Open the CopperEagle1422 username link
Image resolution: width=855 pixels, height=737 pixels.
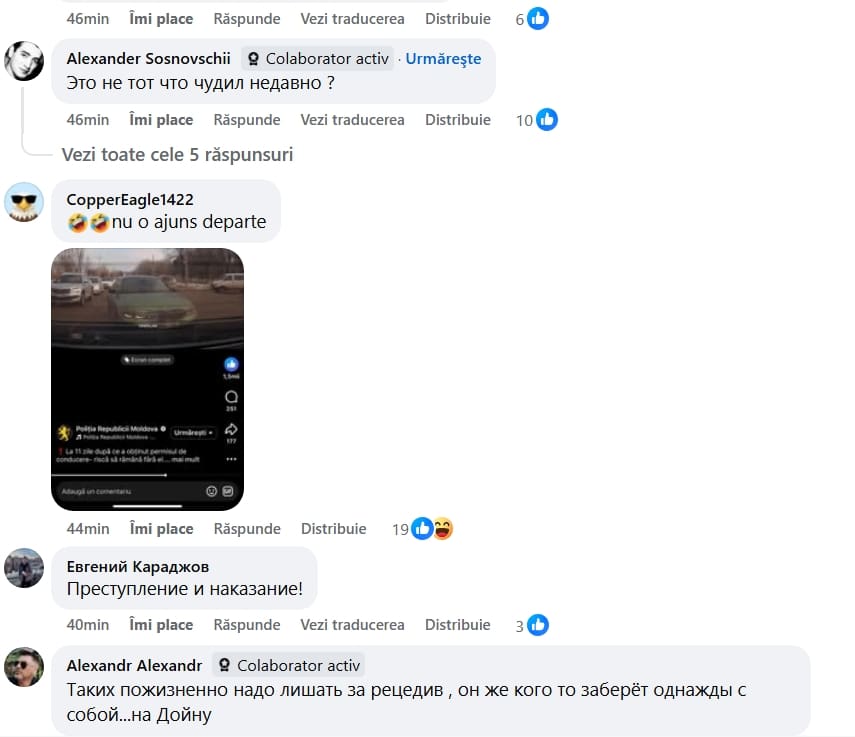point(130,200)
